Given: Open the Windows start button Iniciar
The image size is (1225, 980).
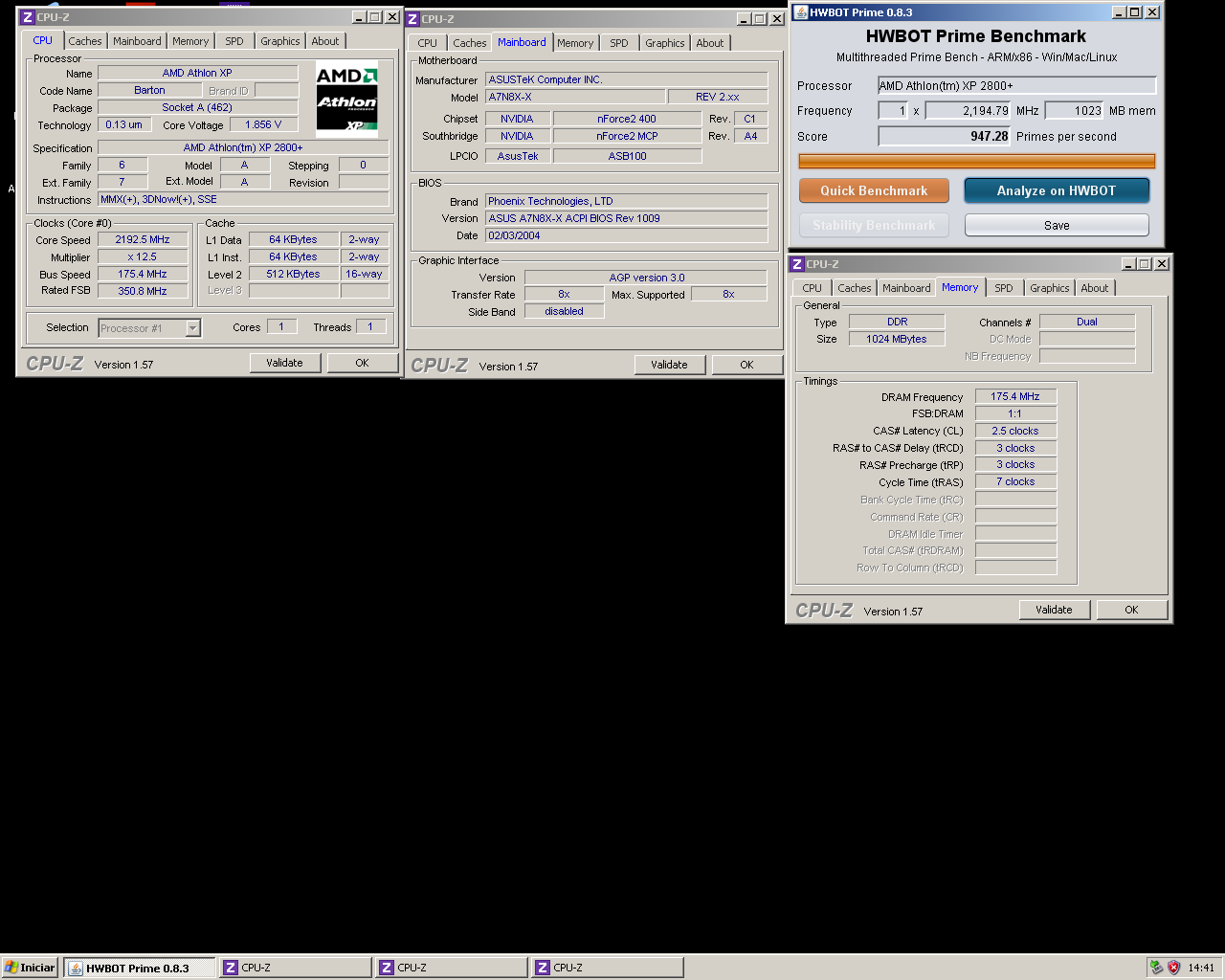Looking at the screenshot, I should pos(30,968).
